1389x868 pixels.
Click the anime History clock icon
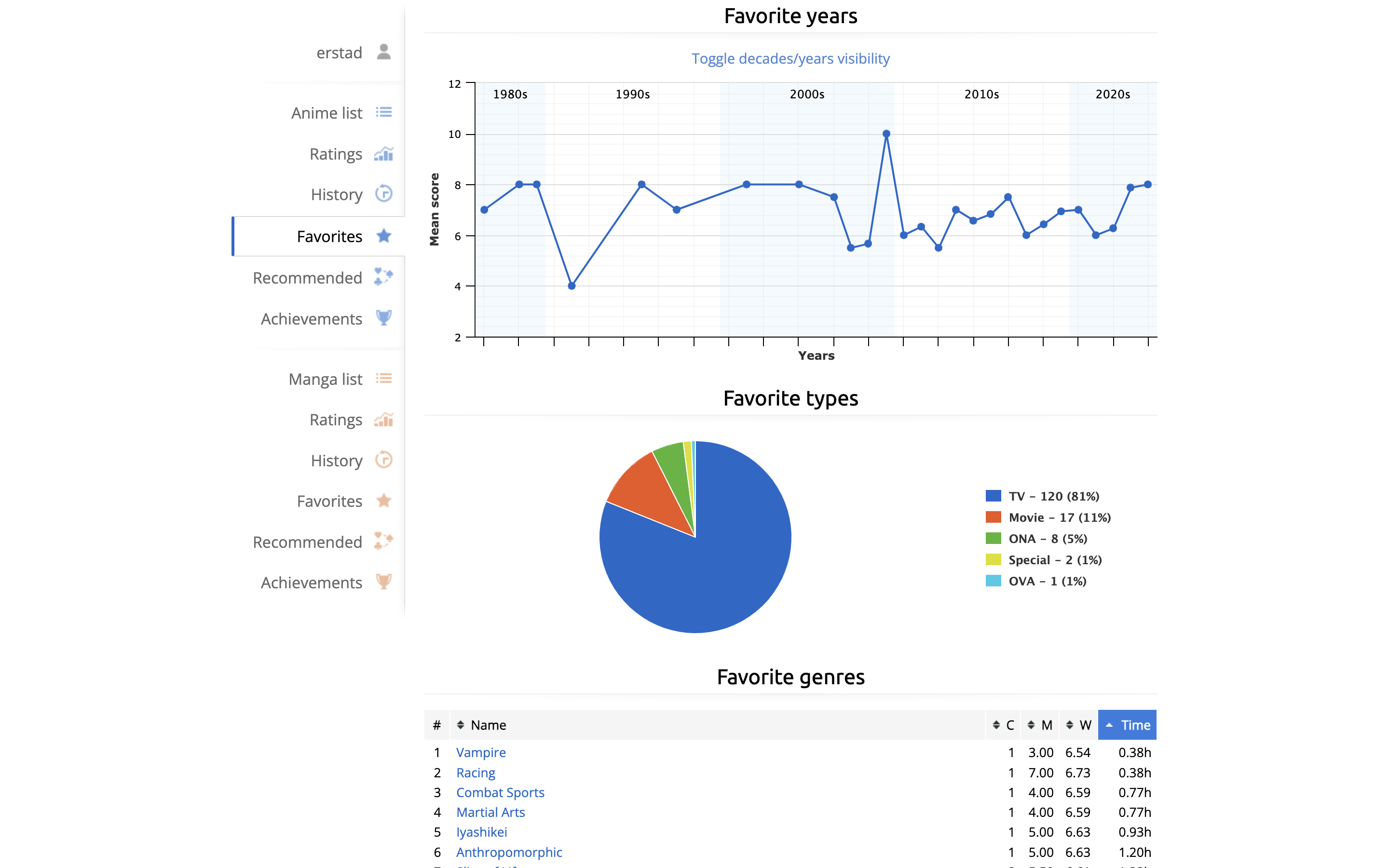point(383,194)
